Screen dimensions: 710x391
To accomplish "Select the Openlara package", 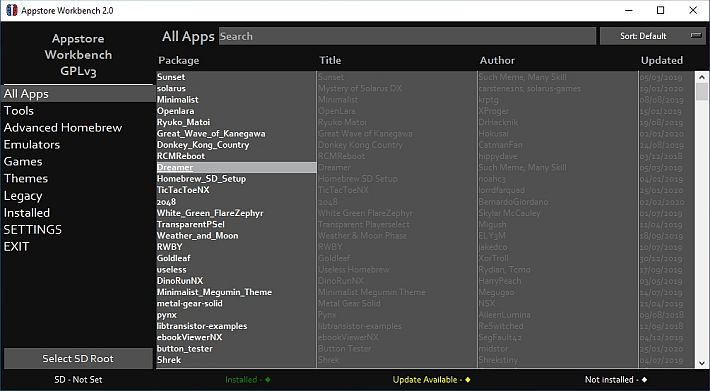I will pyautogui.click(x=236, y=111).
